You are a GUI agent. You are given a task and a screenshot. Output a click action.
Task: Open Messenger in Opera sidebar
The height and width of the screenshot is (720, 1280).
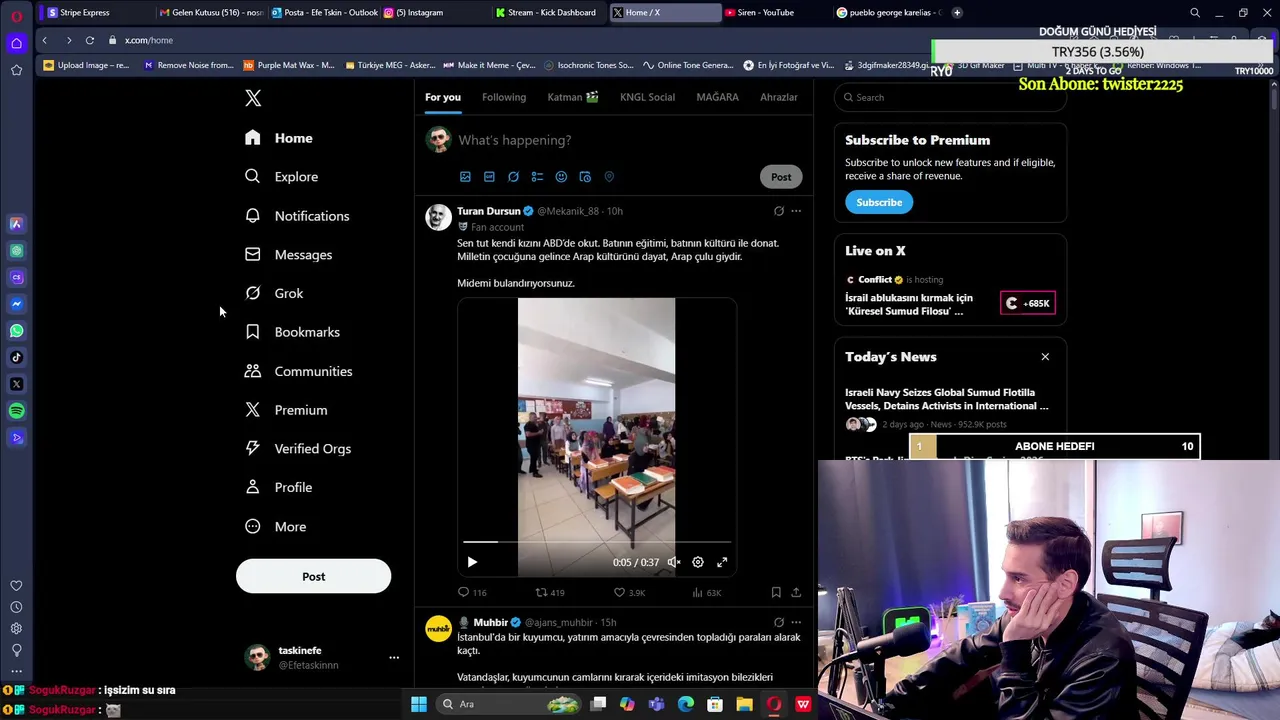click(16, 304)
